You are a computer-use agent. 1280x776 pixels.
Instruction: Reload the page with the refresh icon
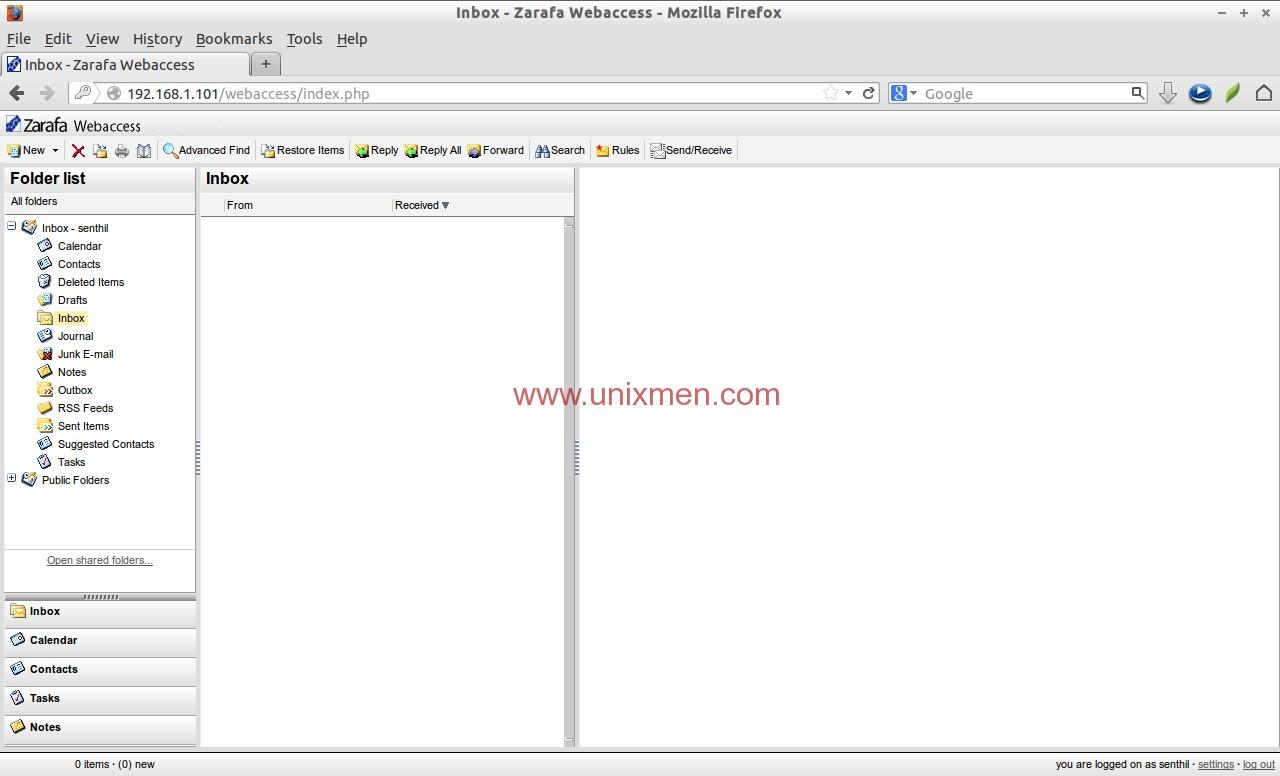point(869,93)
